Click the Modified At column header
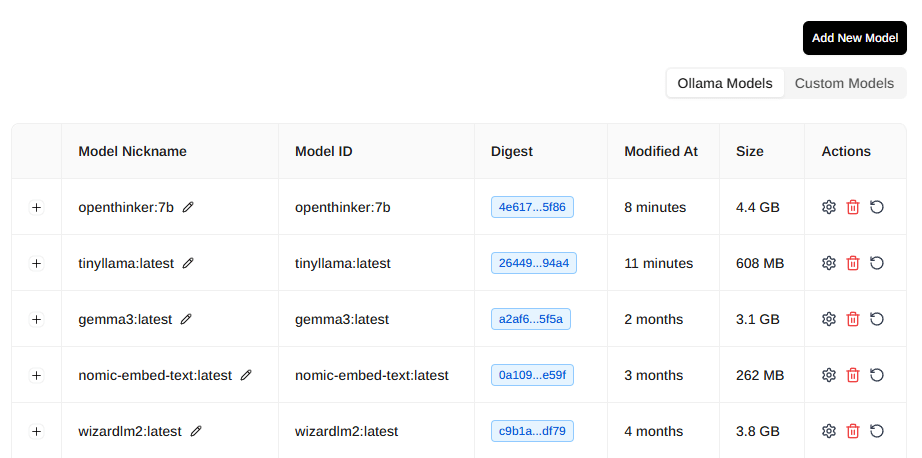Image resolution: width=922 pixels, height=458 pixels. pyautogui.click(x=661, y=151)
